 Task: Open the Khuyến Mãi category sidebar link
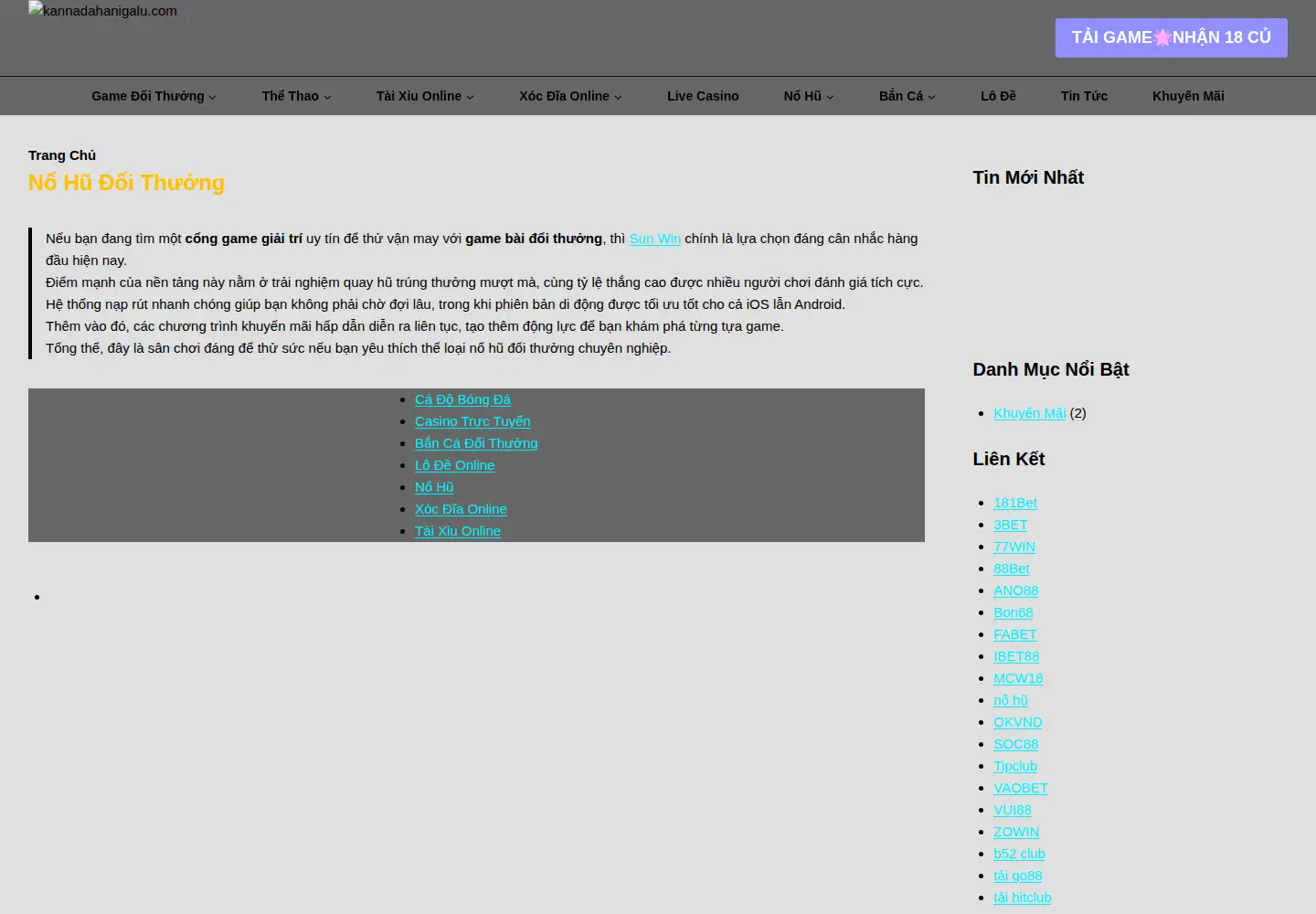click(1030, 413)
